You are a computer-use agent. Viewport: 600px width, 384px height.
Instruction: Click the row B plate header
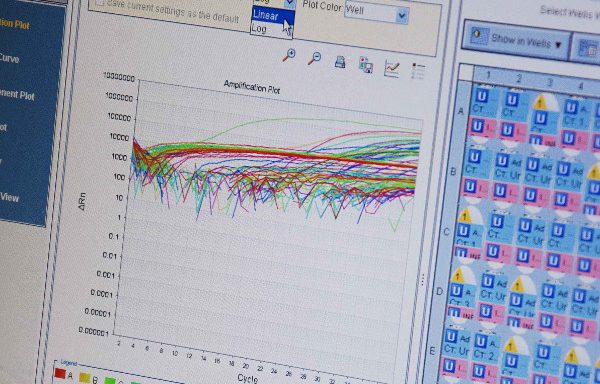pyautogui.click(x=453, y=171)
